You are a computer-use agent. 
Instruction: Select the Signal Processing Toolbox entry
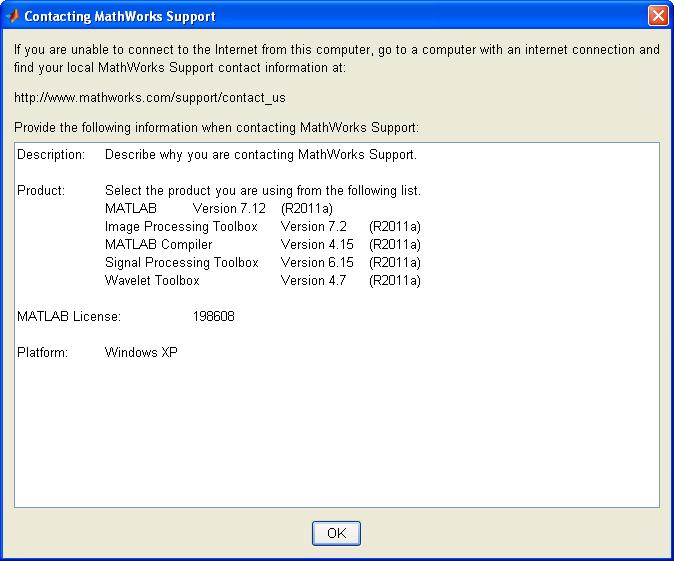point(181,263)
